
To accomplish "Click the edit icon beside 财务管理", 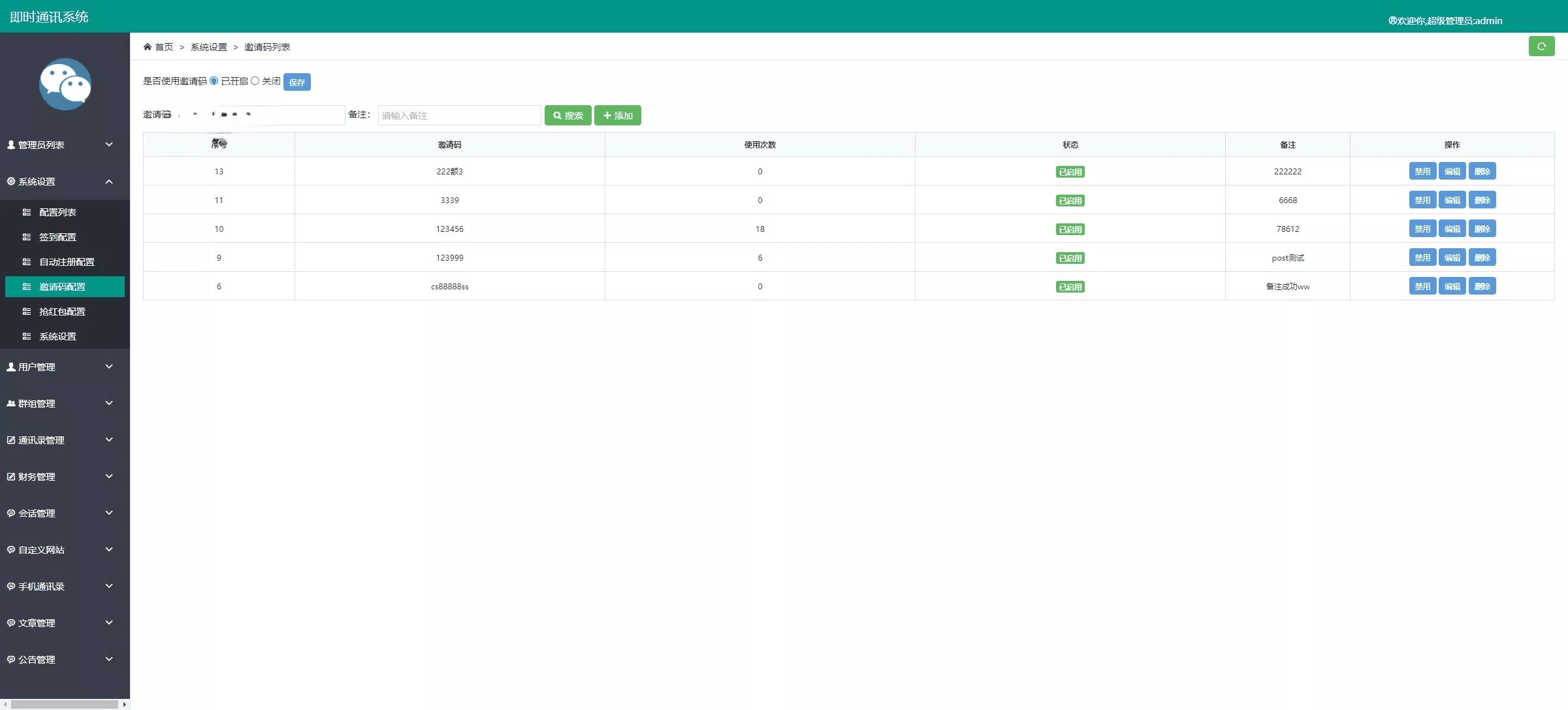I will pyautogui.click(x=11, y=477).
